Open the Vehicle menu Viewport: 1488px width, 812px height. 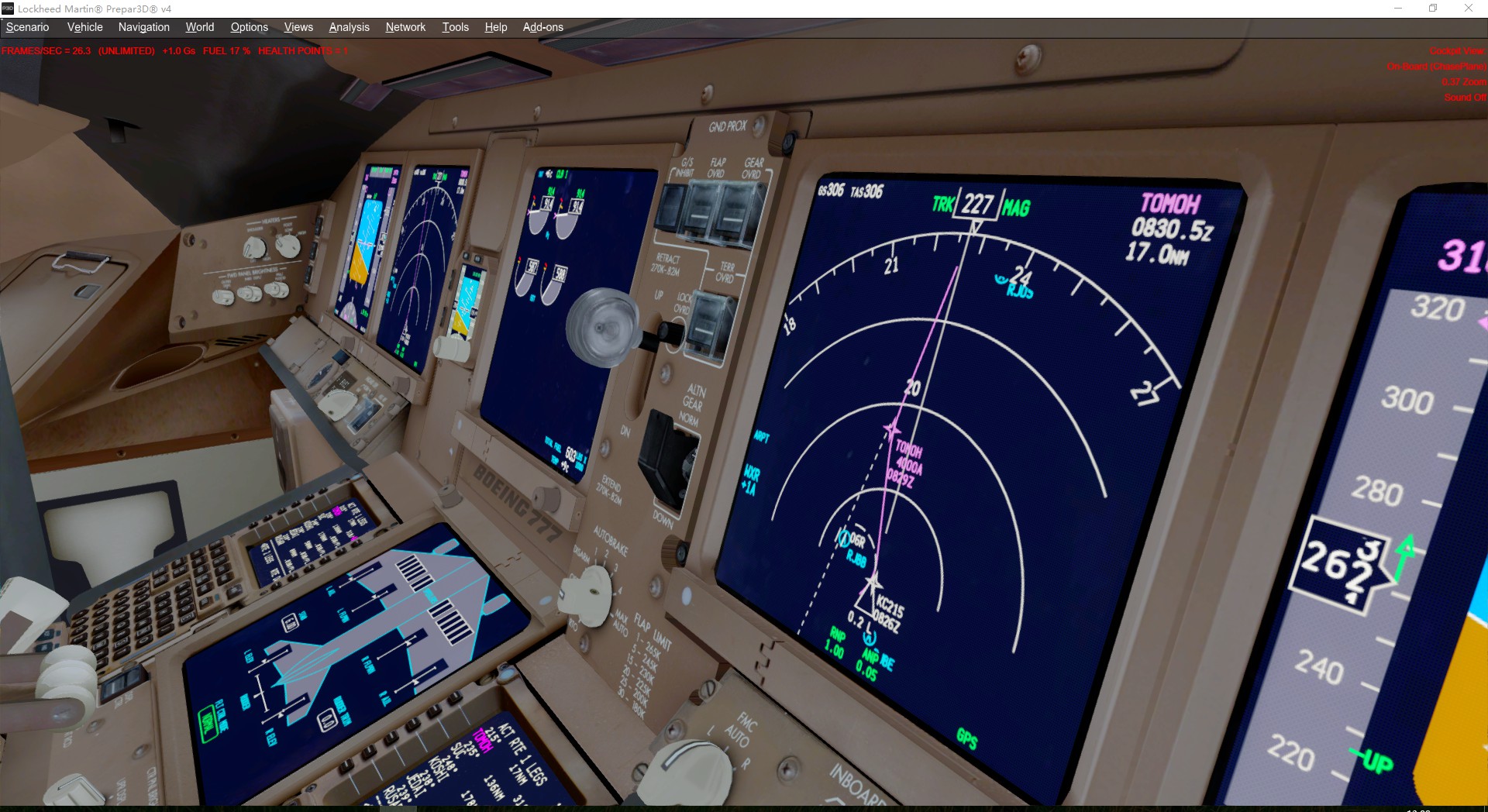click(x=84, y=27)
